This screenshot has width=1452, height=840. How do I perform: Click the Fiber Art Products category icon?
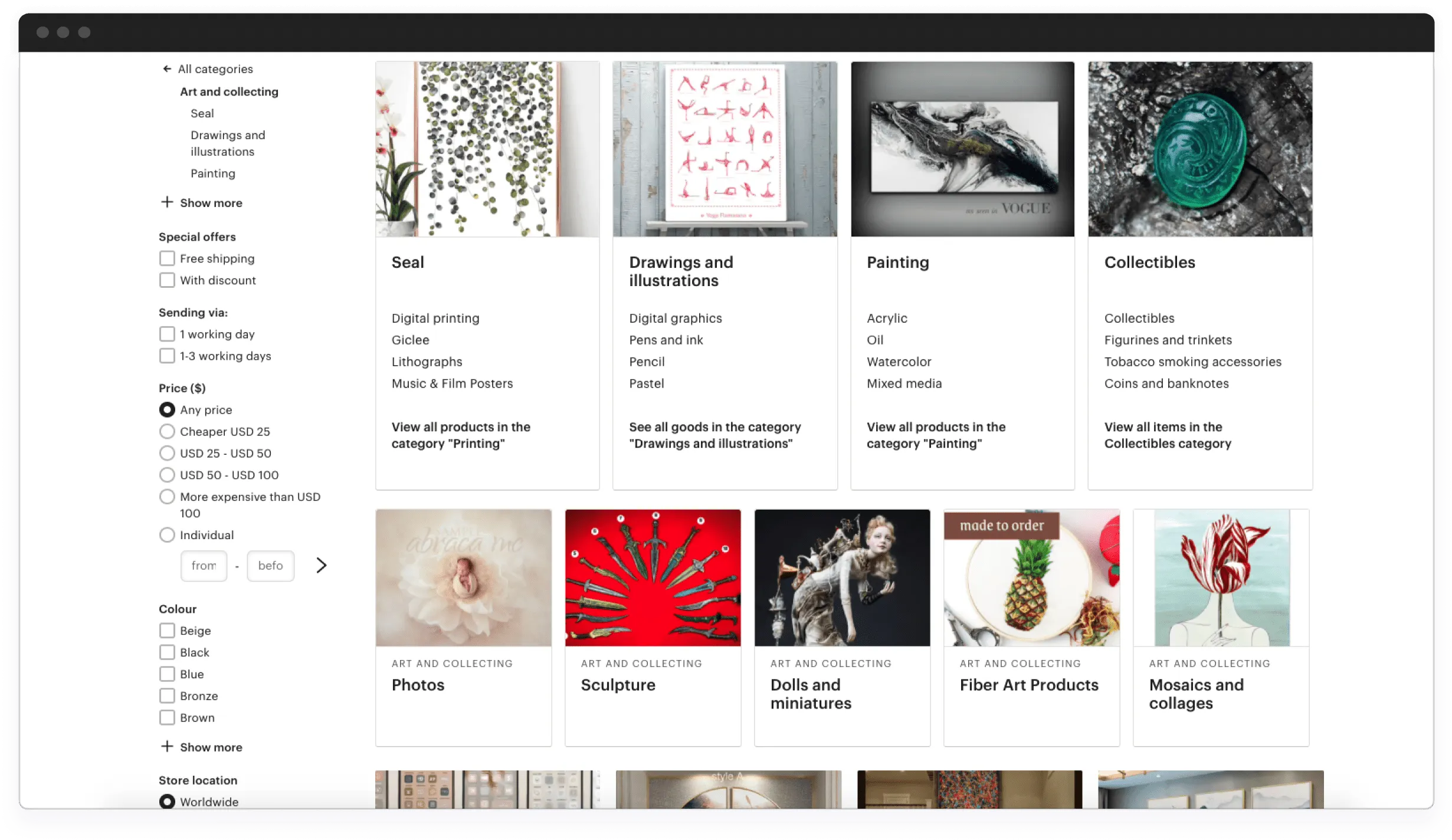coord(1031,578)
